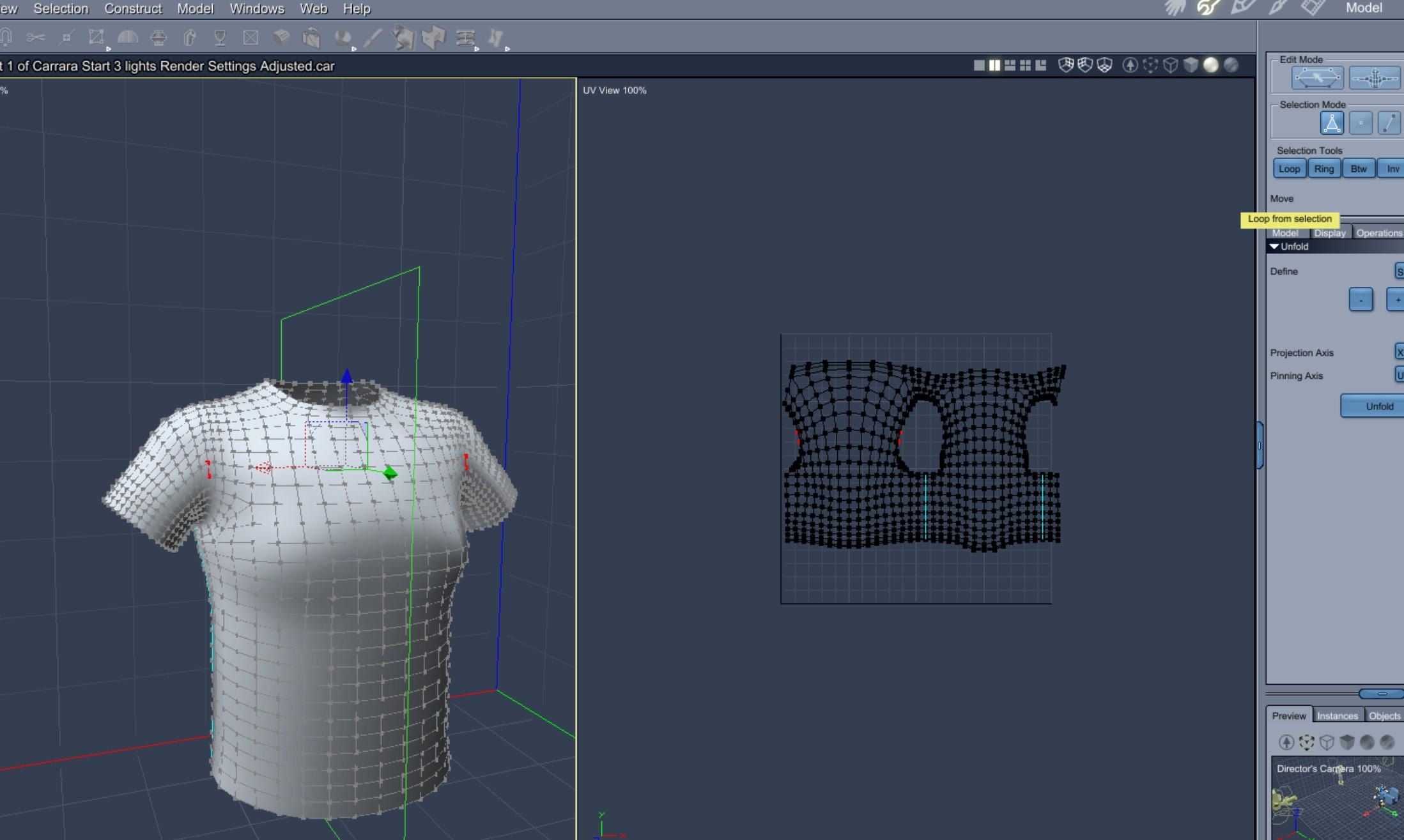Screen dimensions: 1404x840
Task: Switch to the Texture room paintbrush icon
Action: (1278, 8)
